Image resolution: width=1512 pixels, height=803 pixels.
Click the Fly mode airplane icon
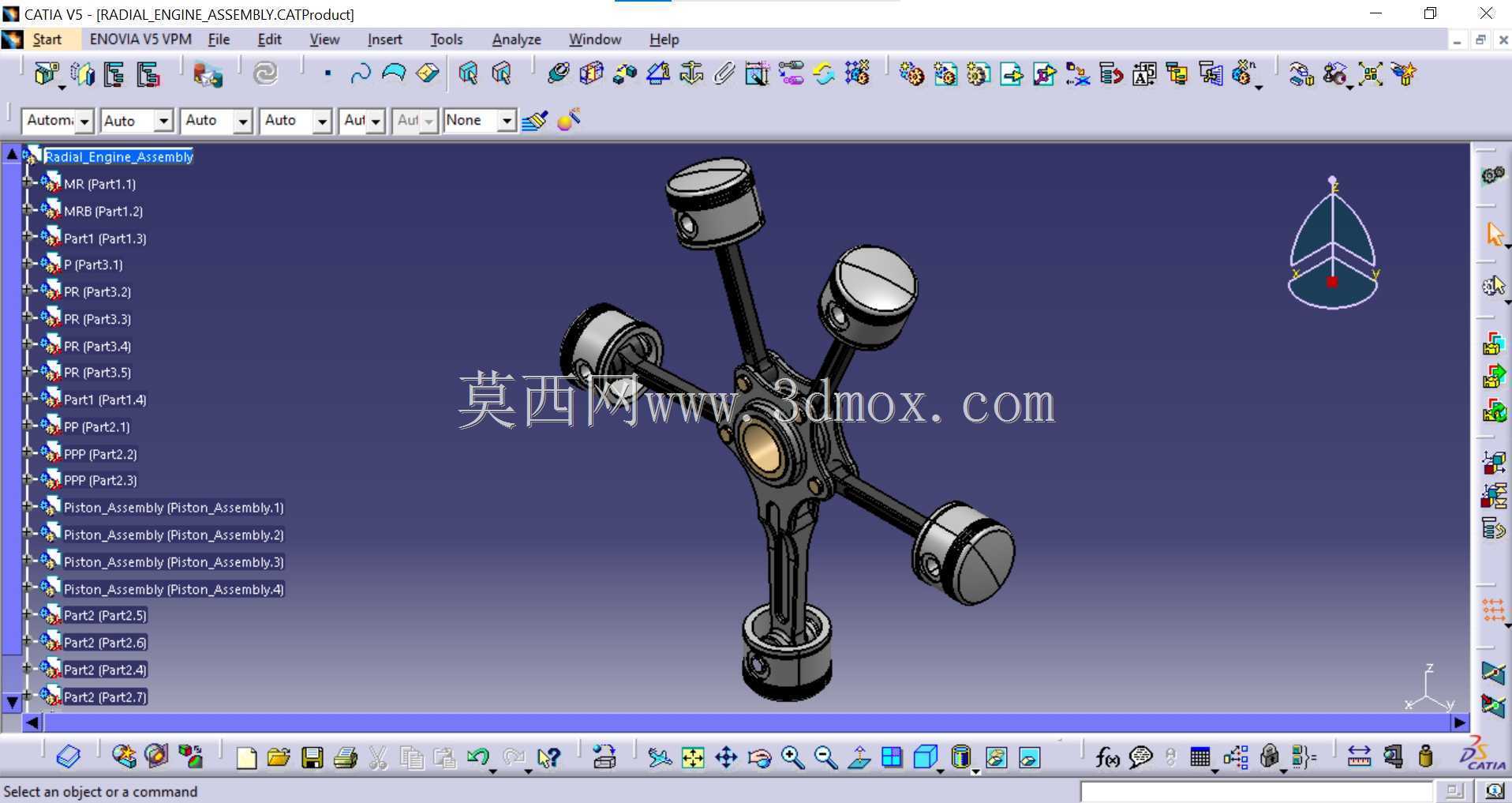click(x=660, y=758)
